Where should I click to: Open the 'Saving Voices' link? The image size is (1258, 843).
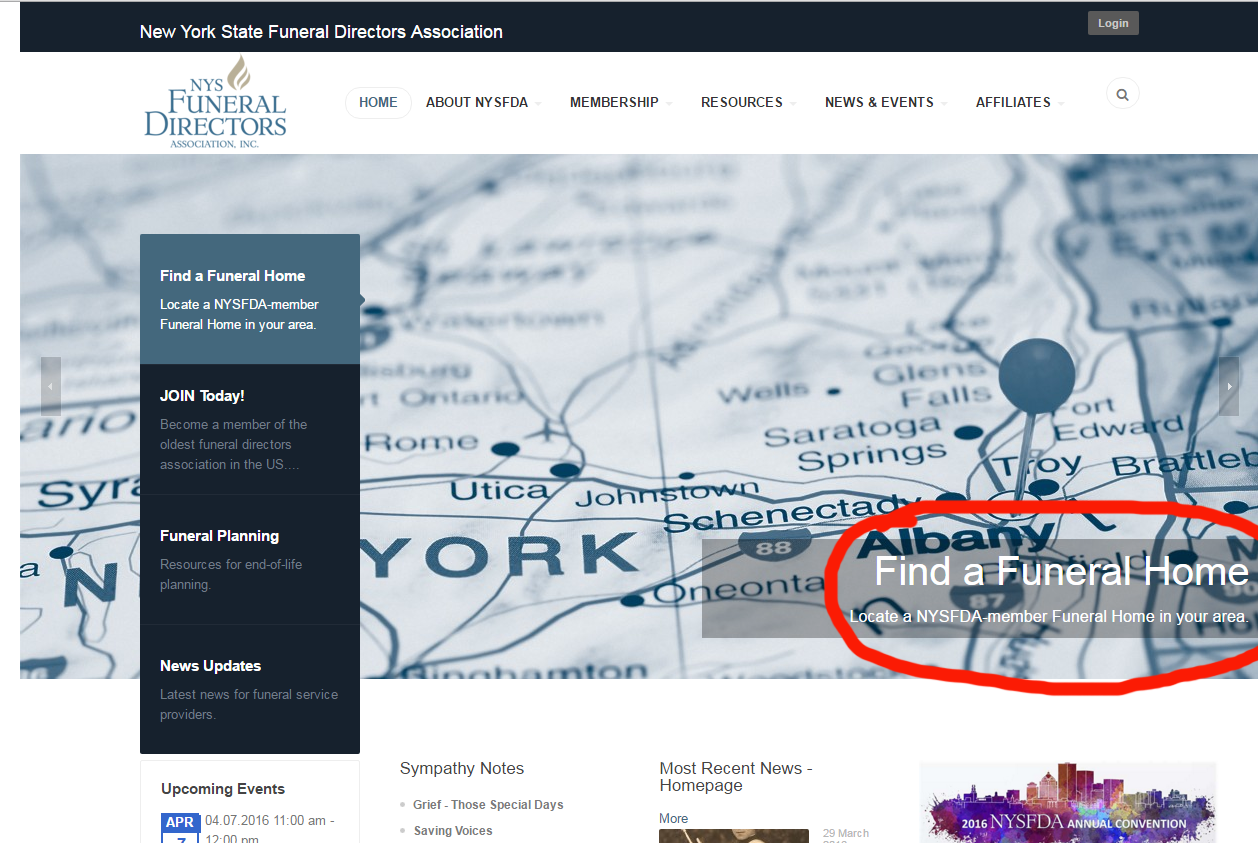[x=453, y=831]
